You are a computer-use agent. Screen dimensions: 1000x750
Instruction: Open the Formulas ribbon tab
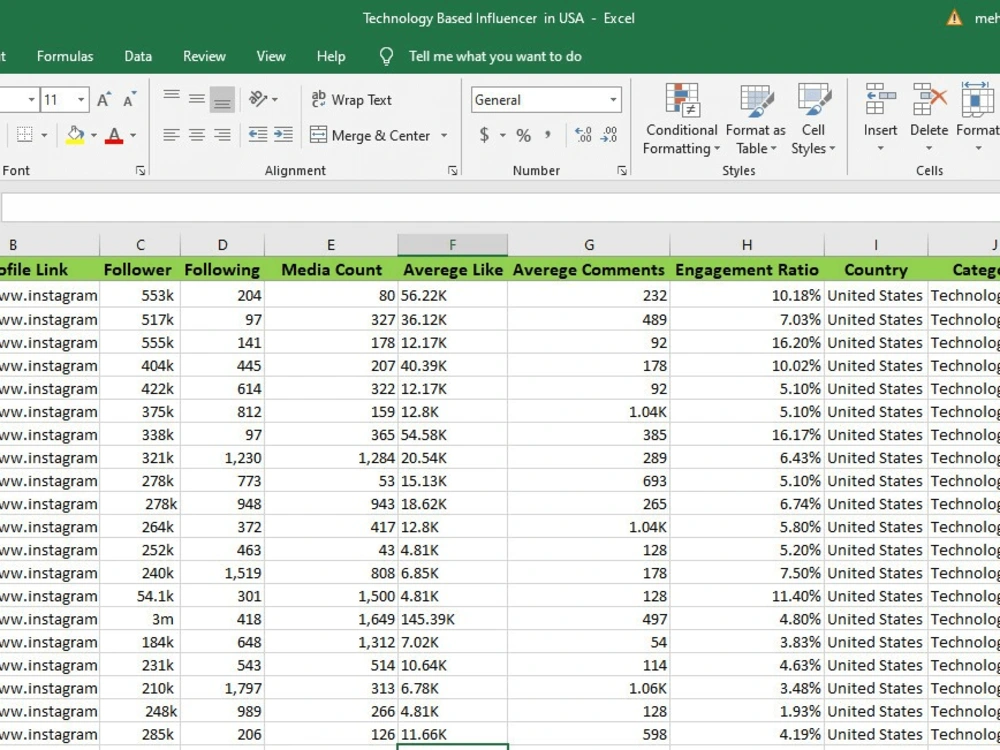(65, 56)
